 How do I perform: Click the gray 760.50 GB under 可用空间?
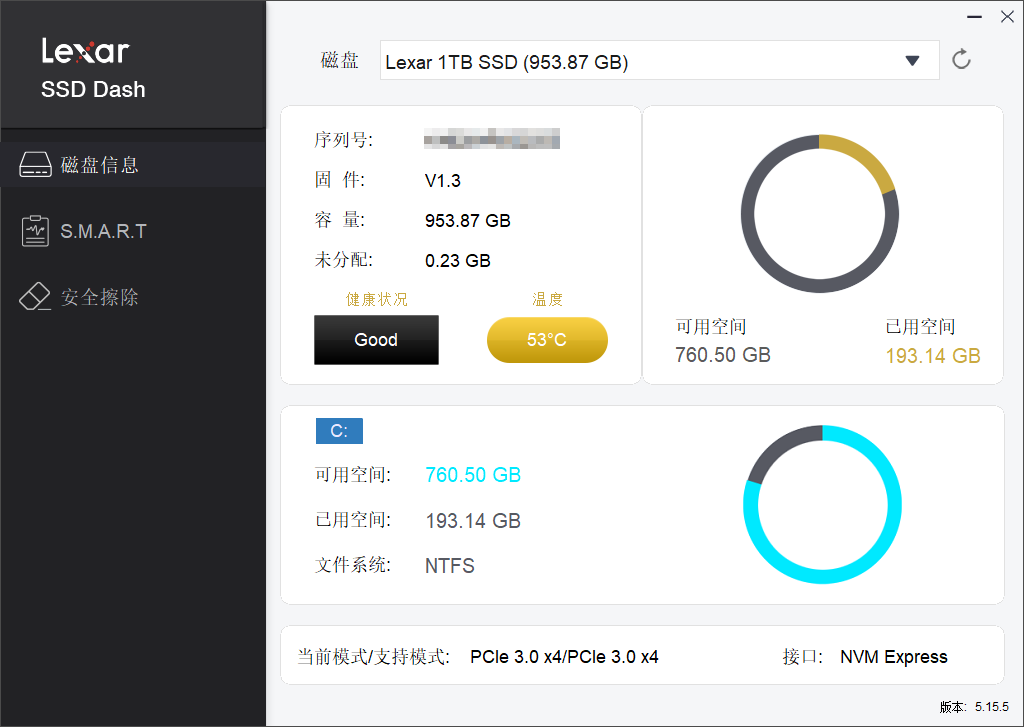723,355
